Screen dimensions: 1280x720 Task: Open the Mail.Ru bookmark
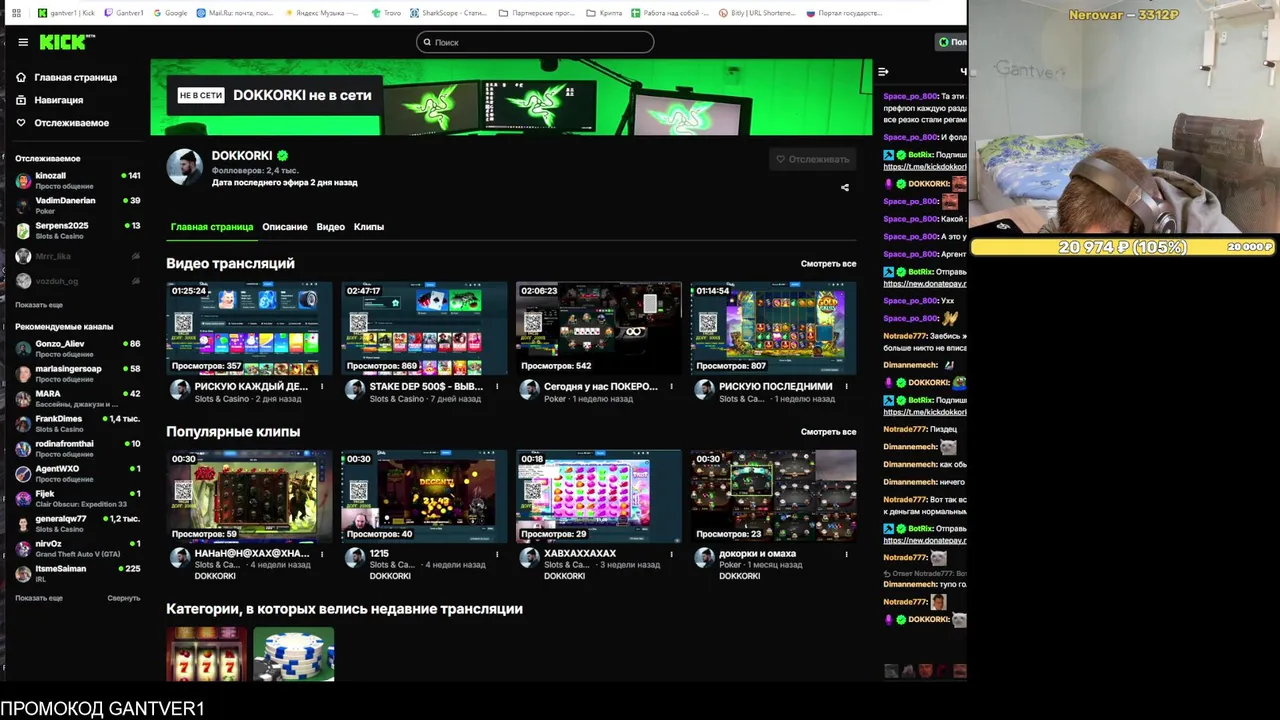[x=235, y=13]
